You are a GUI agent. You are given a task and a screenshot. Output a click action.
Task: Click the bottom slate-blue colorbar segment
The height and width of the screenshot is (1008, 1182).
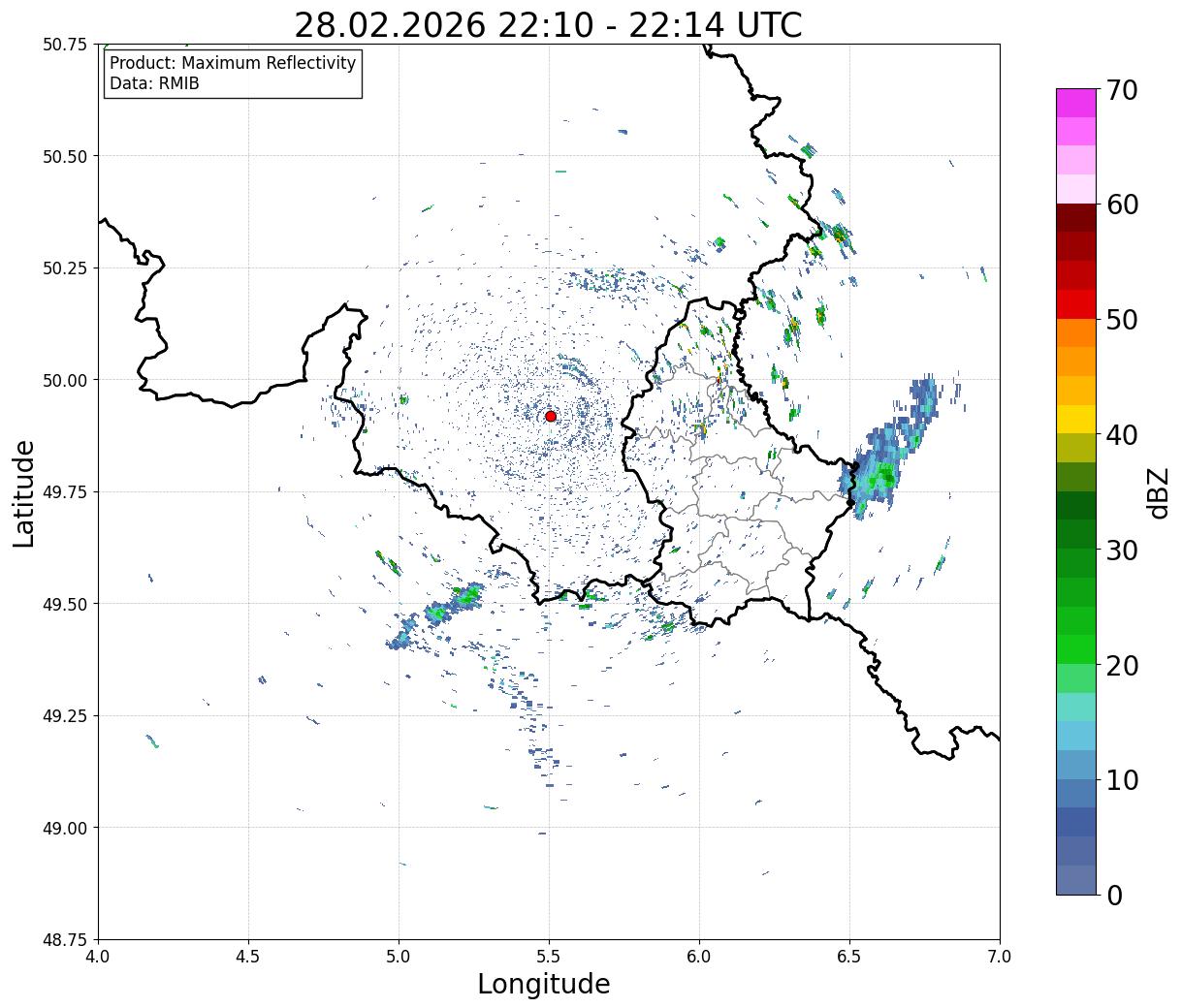[x=1076, y=879]
